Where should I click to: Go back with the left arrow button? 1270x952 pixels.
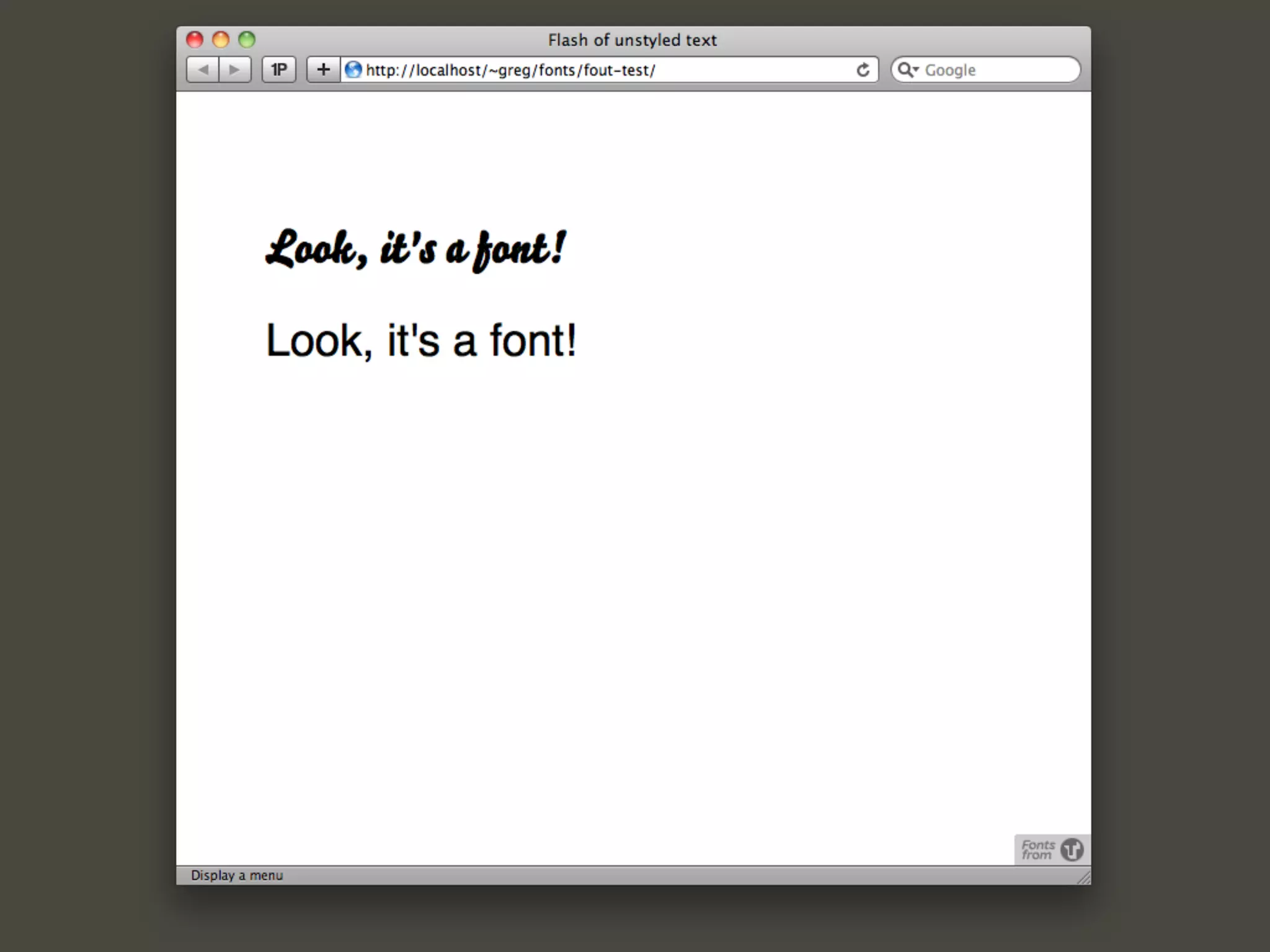tap(203, 69)
